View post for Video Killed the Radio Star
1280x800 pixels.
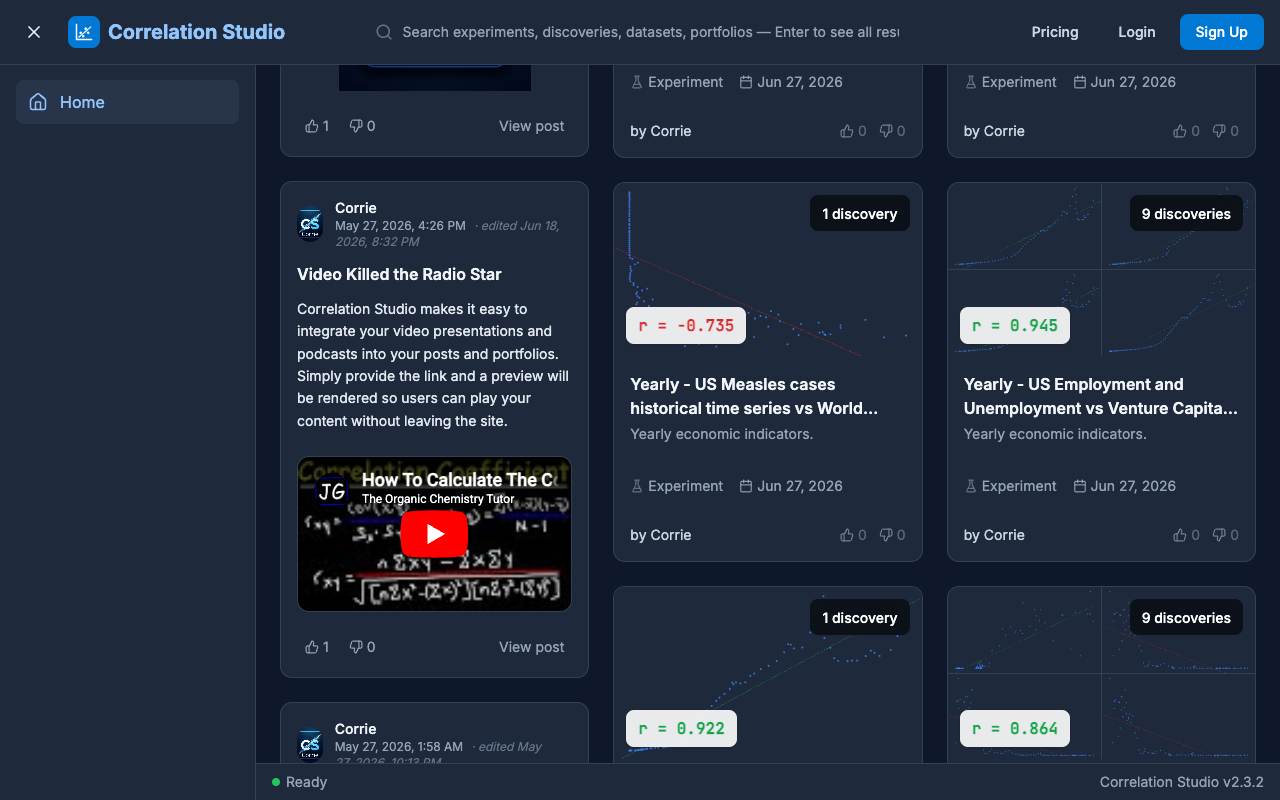(532, 647)
